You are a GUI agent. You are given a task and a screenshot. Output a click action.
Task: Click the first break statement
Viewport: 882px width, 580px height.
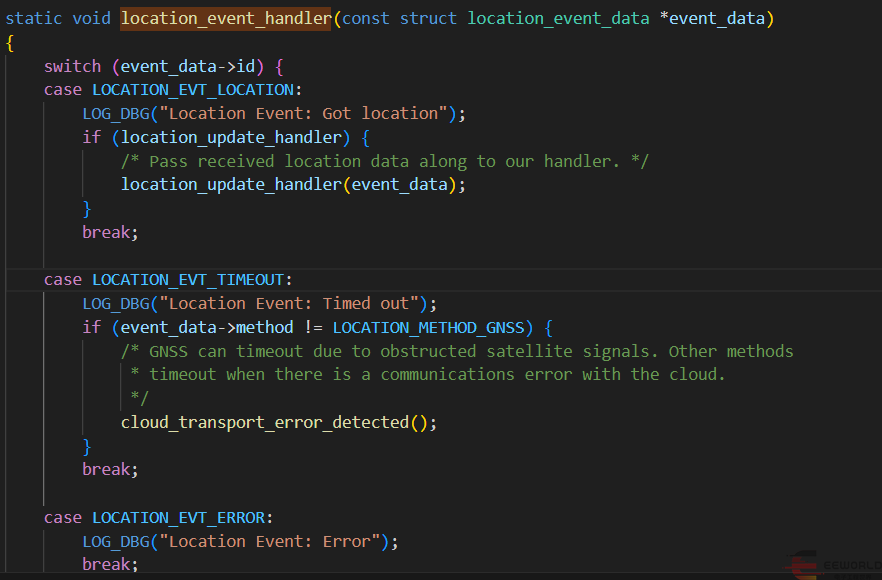[106, 232]
